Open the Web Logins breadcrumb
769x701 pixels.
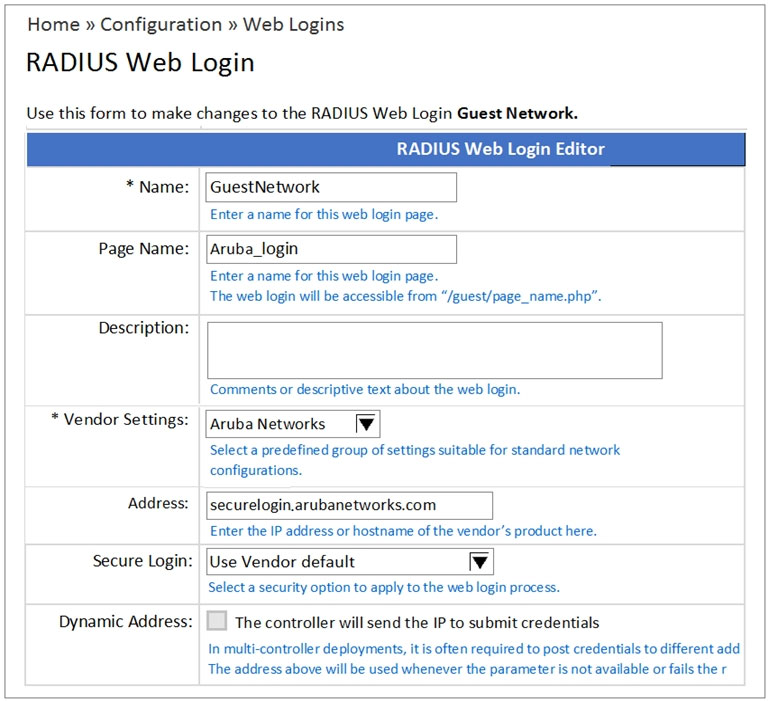[293, 25]
